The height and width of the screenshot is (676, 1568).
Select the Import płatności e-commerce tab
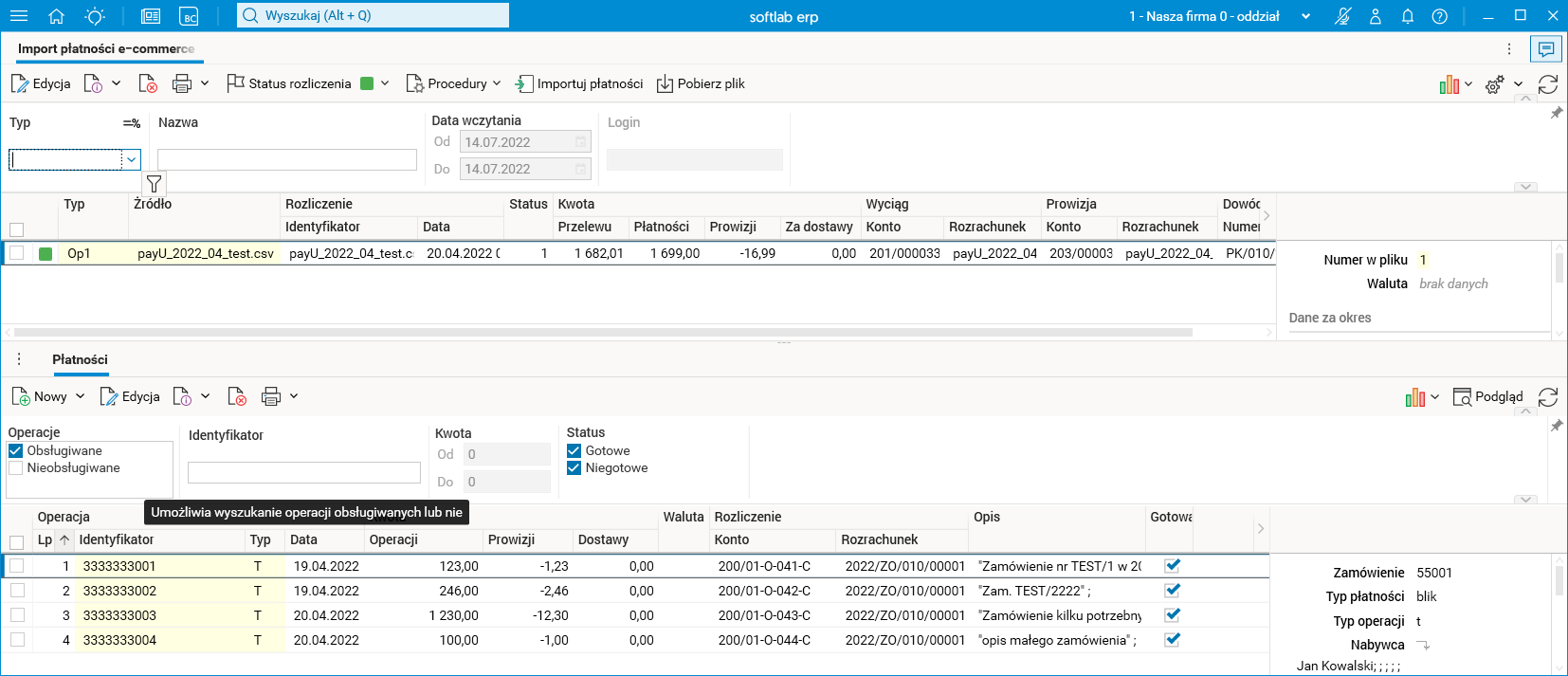click(106, 48)
